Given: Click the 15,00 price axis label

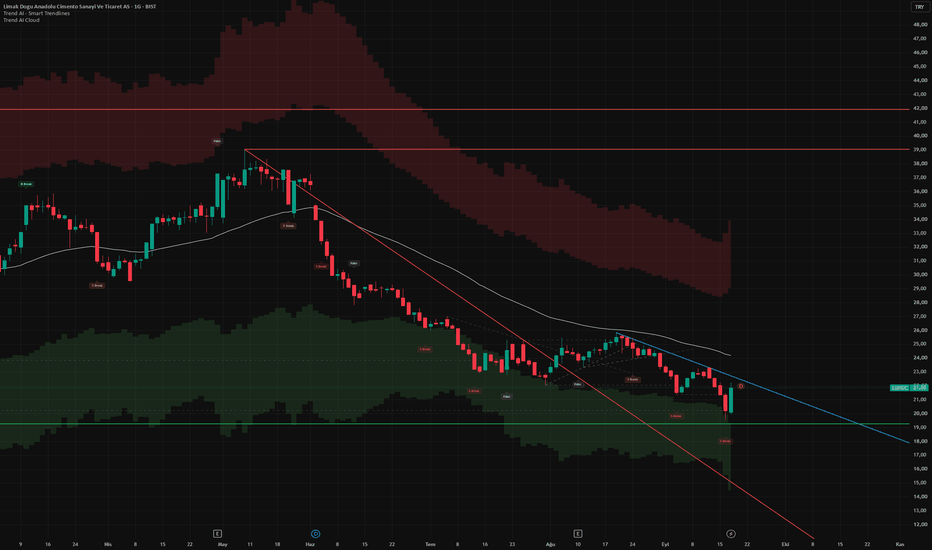Looking at the screenshot, I should tap(920, 482).
